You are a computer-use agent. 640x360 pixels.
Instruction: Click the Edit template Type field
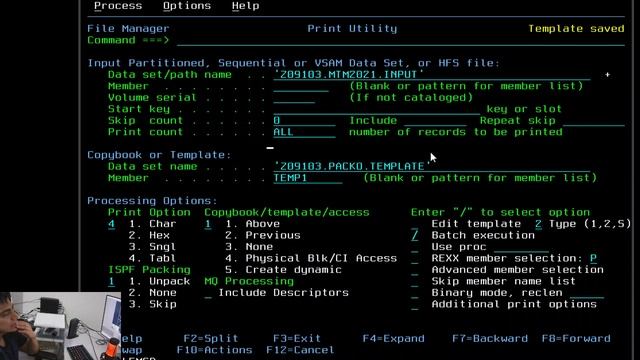(x=538, y=224)
